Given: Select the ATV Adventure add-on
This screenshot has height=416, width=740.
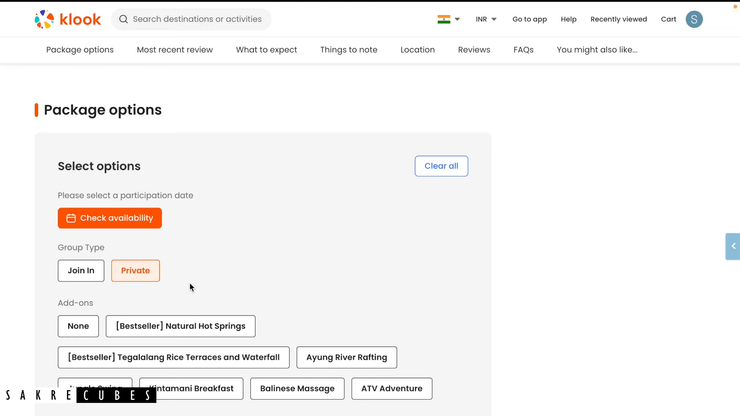Looking at the screenshot, I should 391,389.
